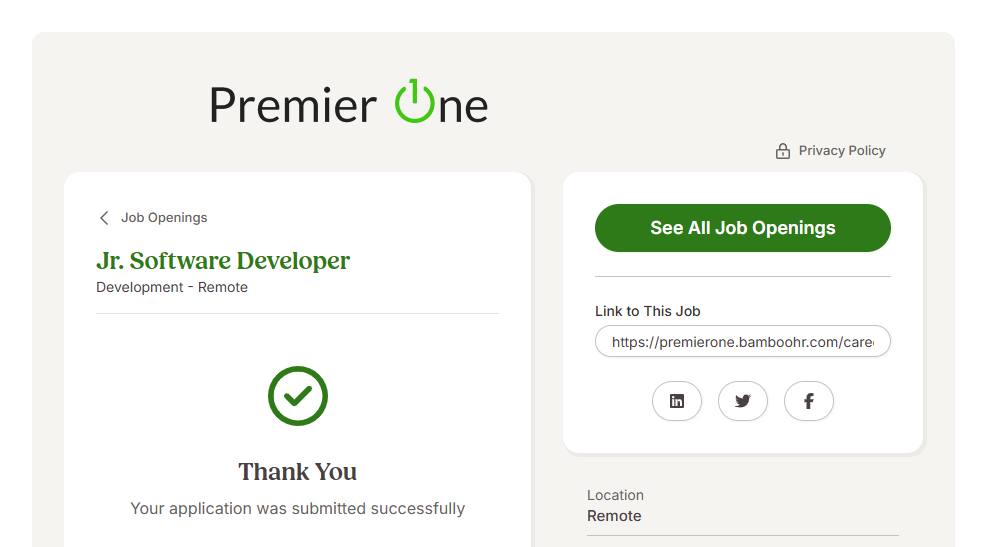Click the lock icon beside Privacy Policy
Viewport: 987px width, 547px height.
[x=783, y=151]
